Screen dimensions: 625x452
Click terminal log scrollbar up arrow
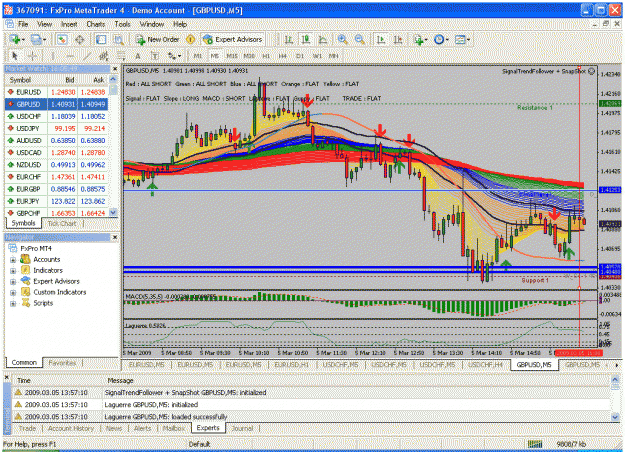615,380
